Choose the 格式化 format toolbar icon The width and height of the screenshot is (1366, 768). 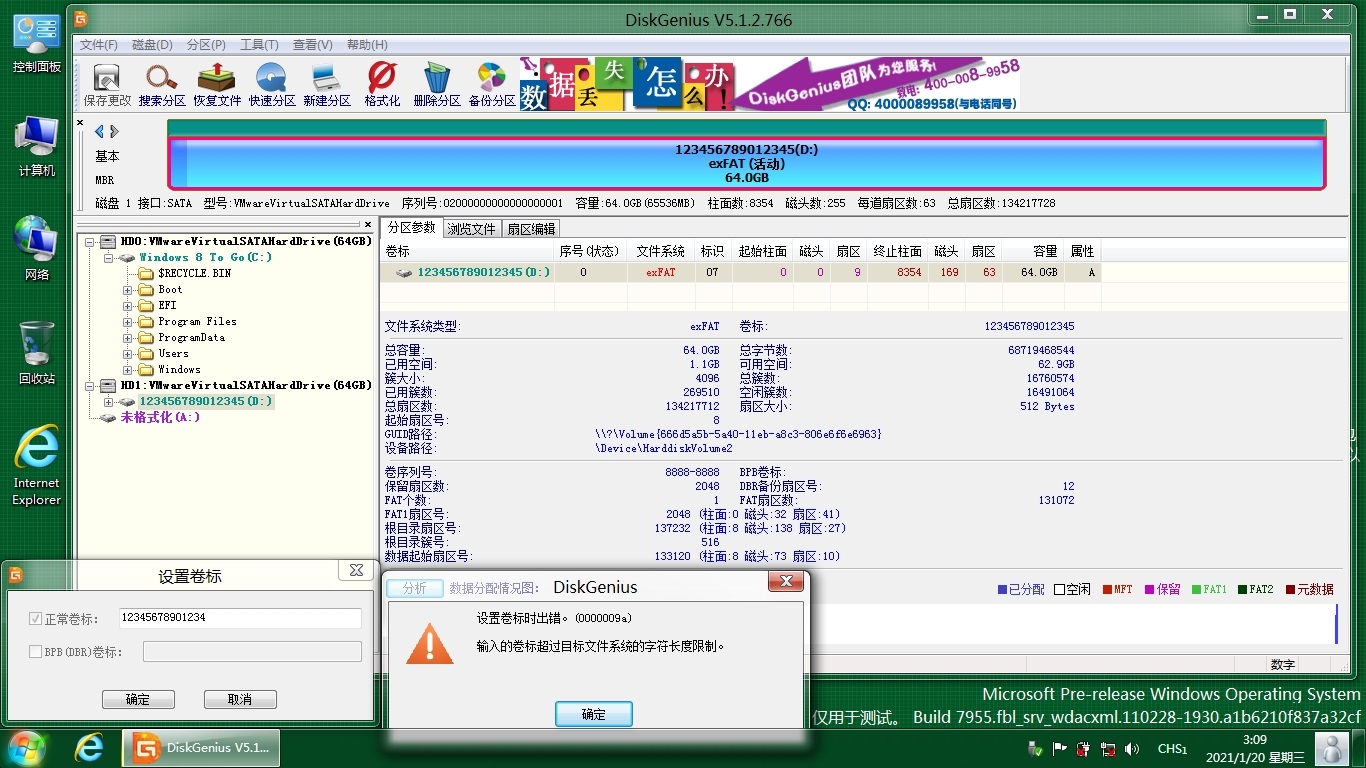click(382, 85)
